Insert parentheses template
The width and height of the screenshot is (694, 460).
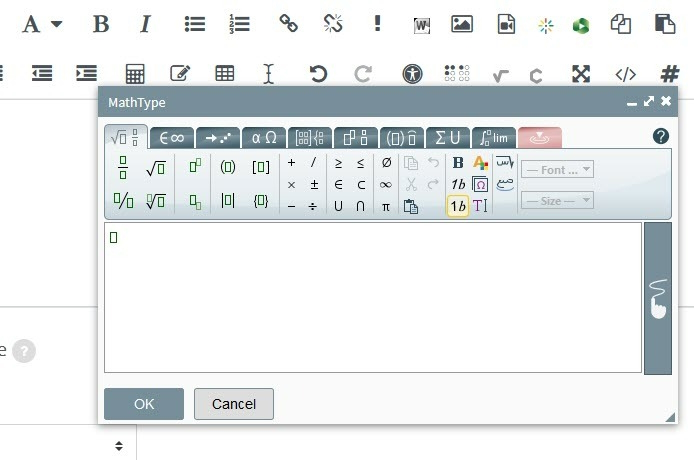[228, 167]
